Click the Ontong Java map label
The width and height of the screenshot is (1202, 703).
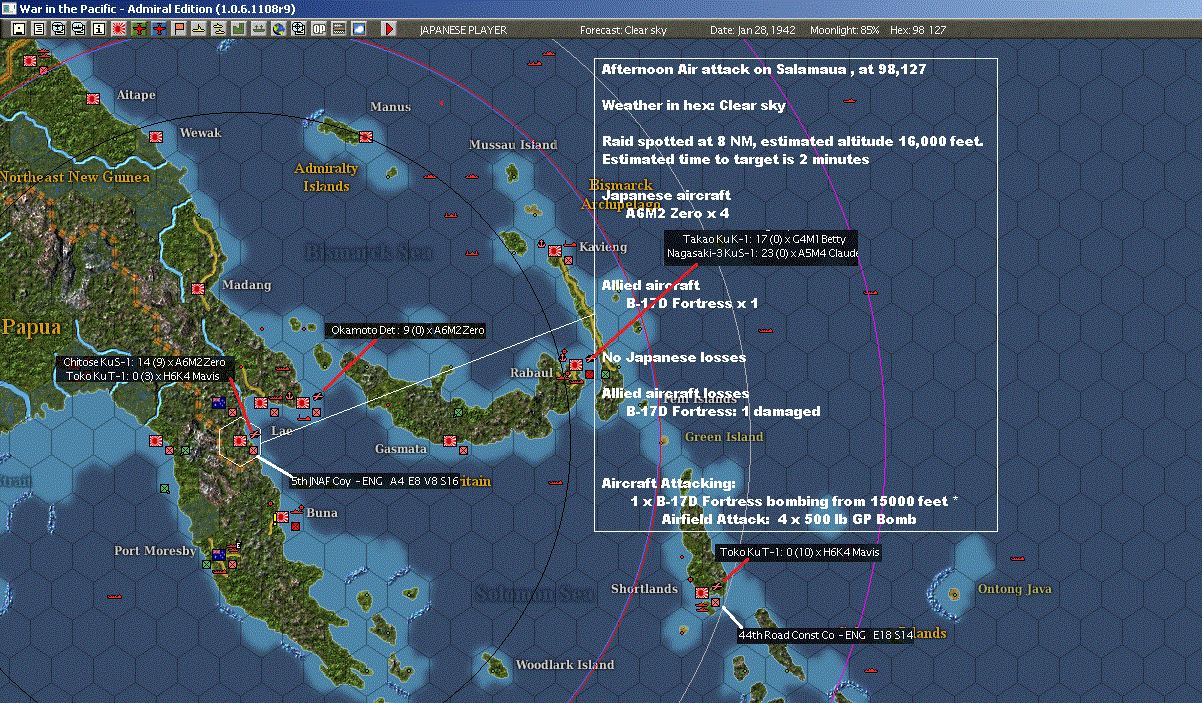pyautogui.click(x=1014, y=589)
